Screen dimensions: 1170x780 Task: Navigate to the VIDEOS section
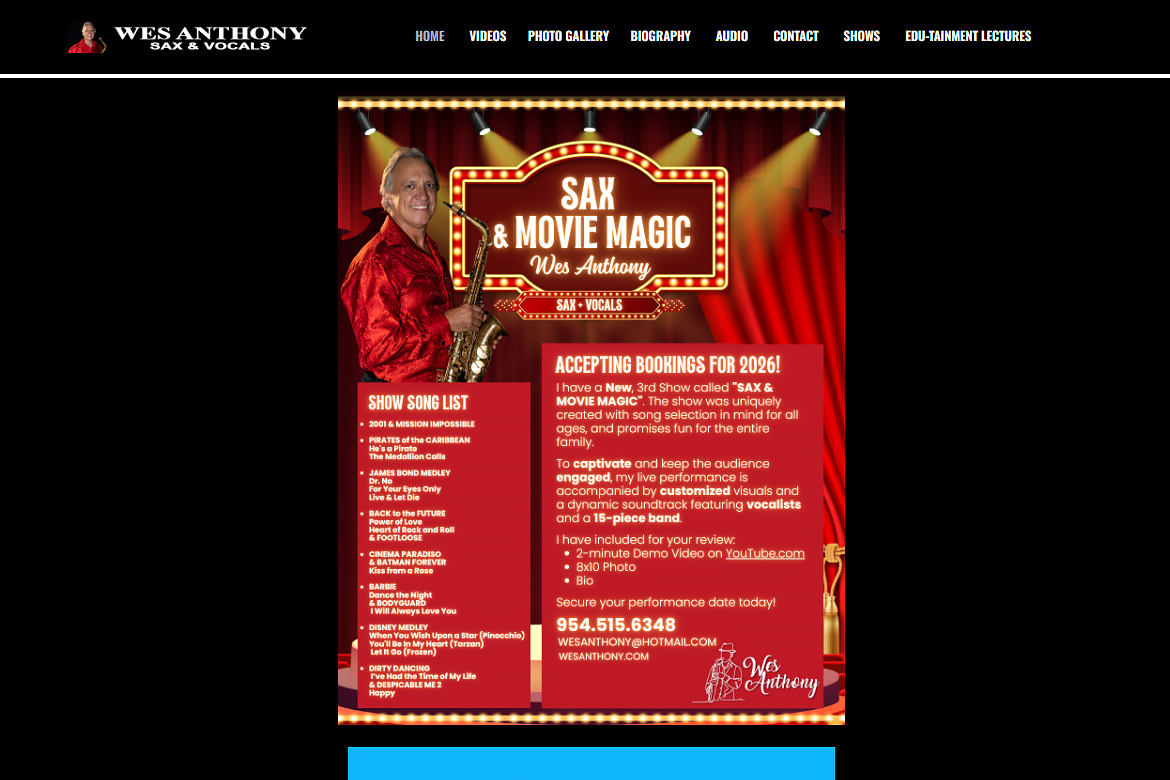tap(488, 35)
